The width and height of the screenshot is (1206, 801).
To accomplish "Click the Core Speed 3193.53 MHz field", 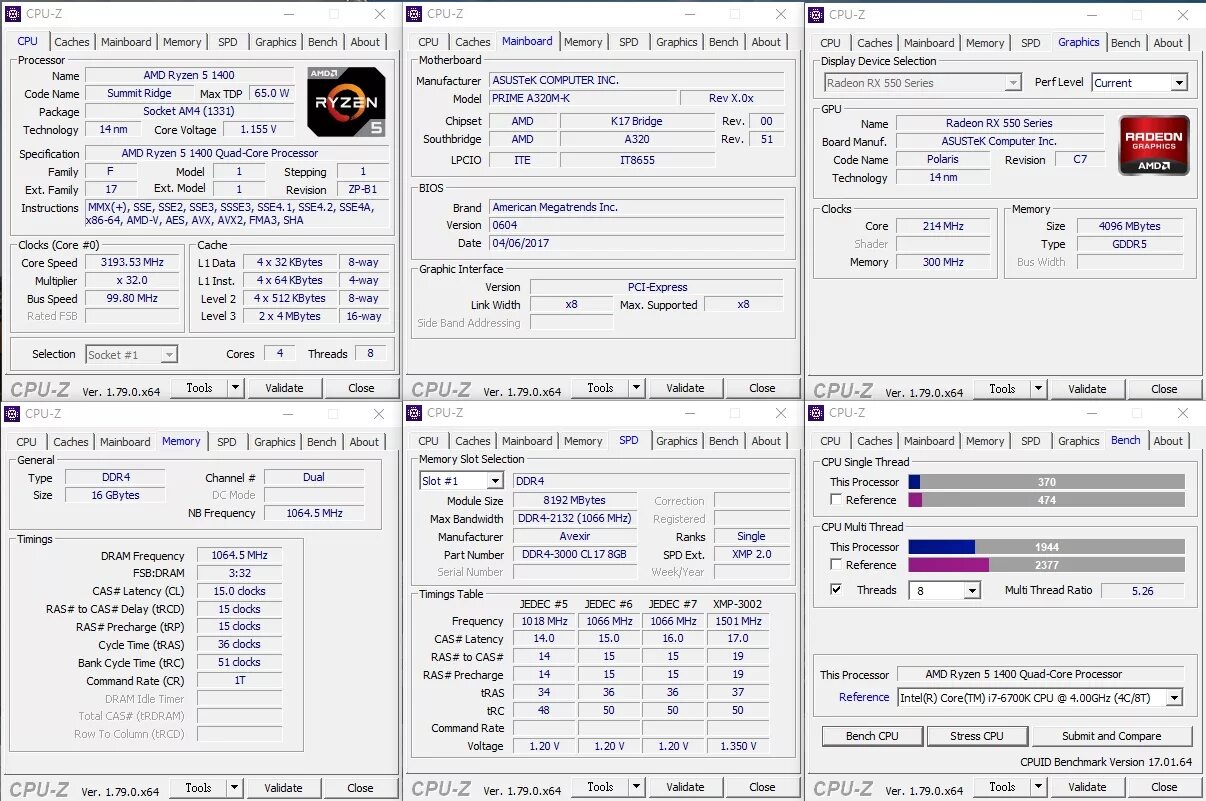I will pyautogui.click(x=134, y=263).
